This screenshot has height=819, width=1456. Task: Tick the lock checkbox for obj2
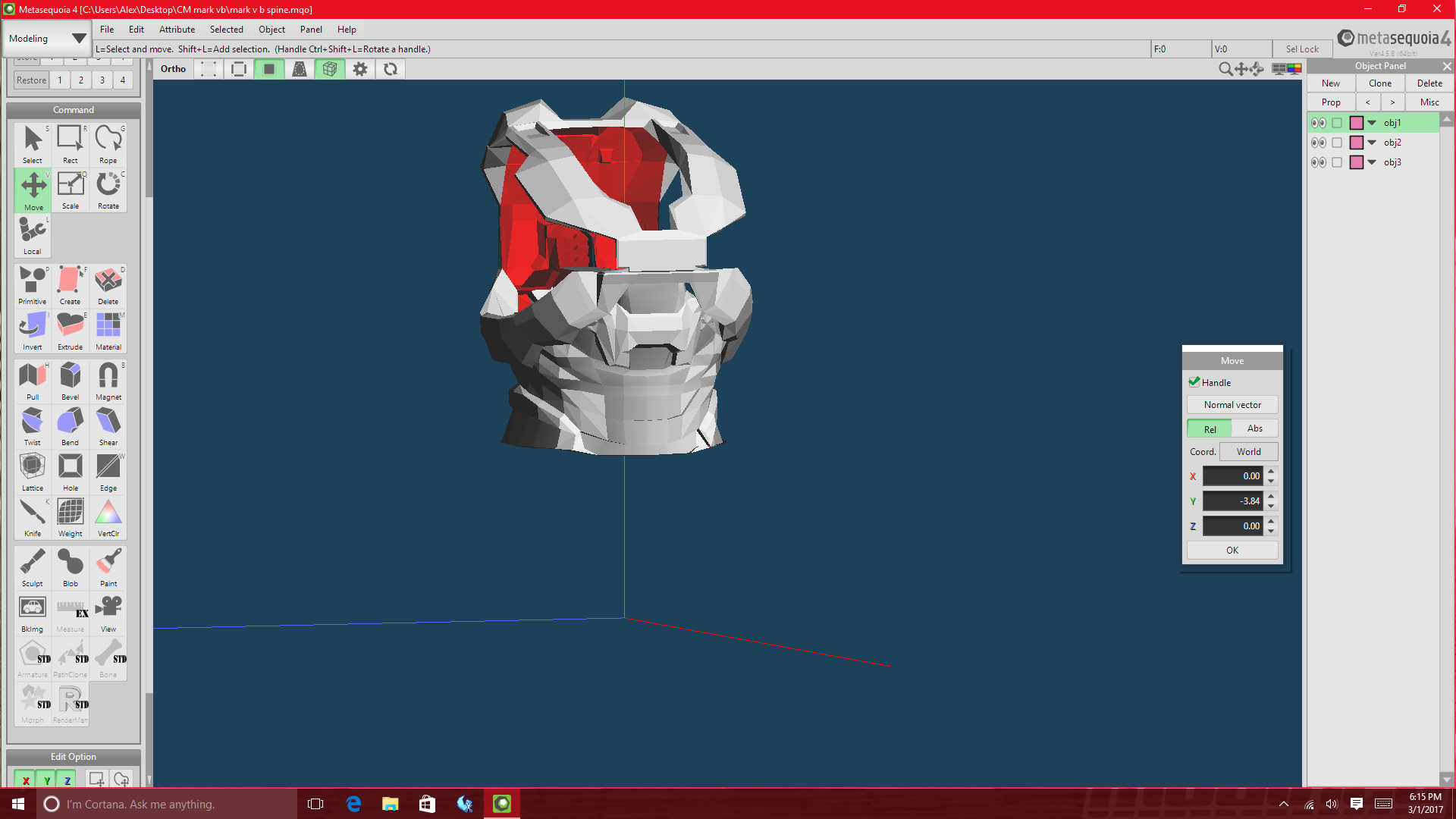(x=1337, y=143)
